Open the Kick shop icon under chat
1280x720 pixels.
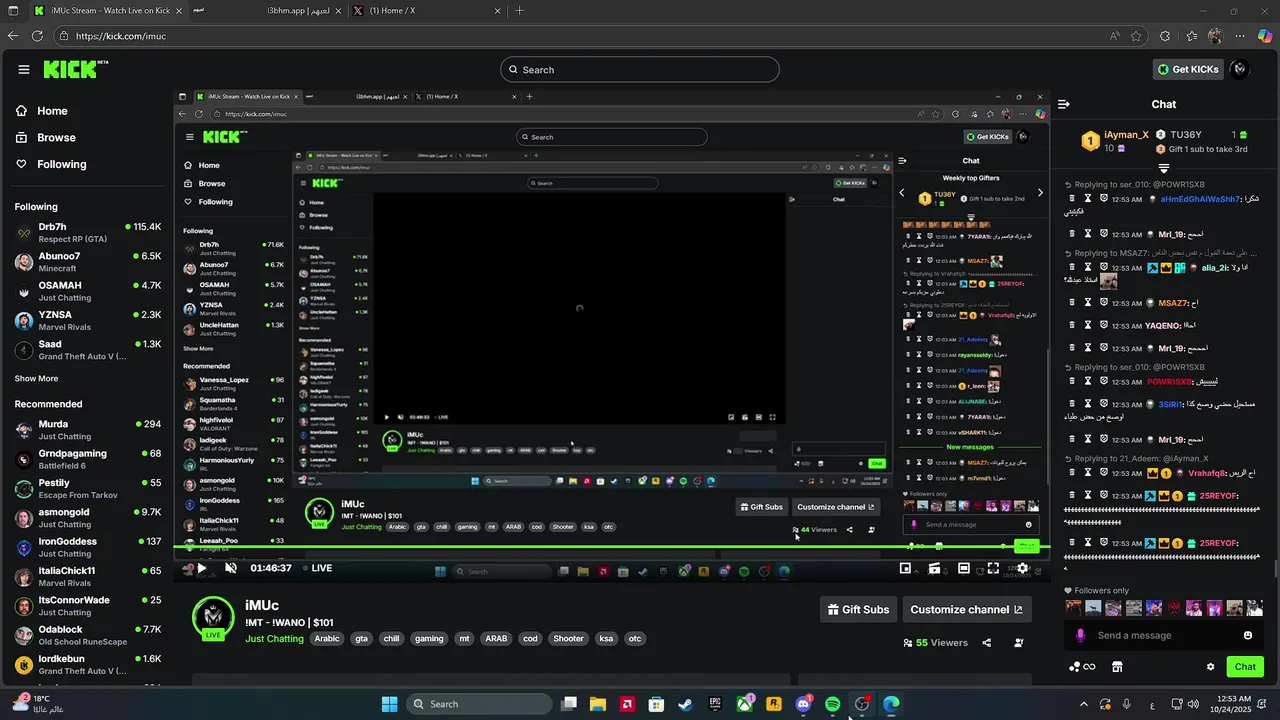point(1117,667)
